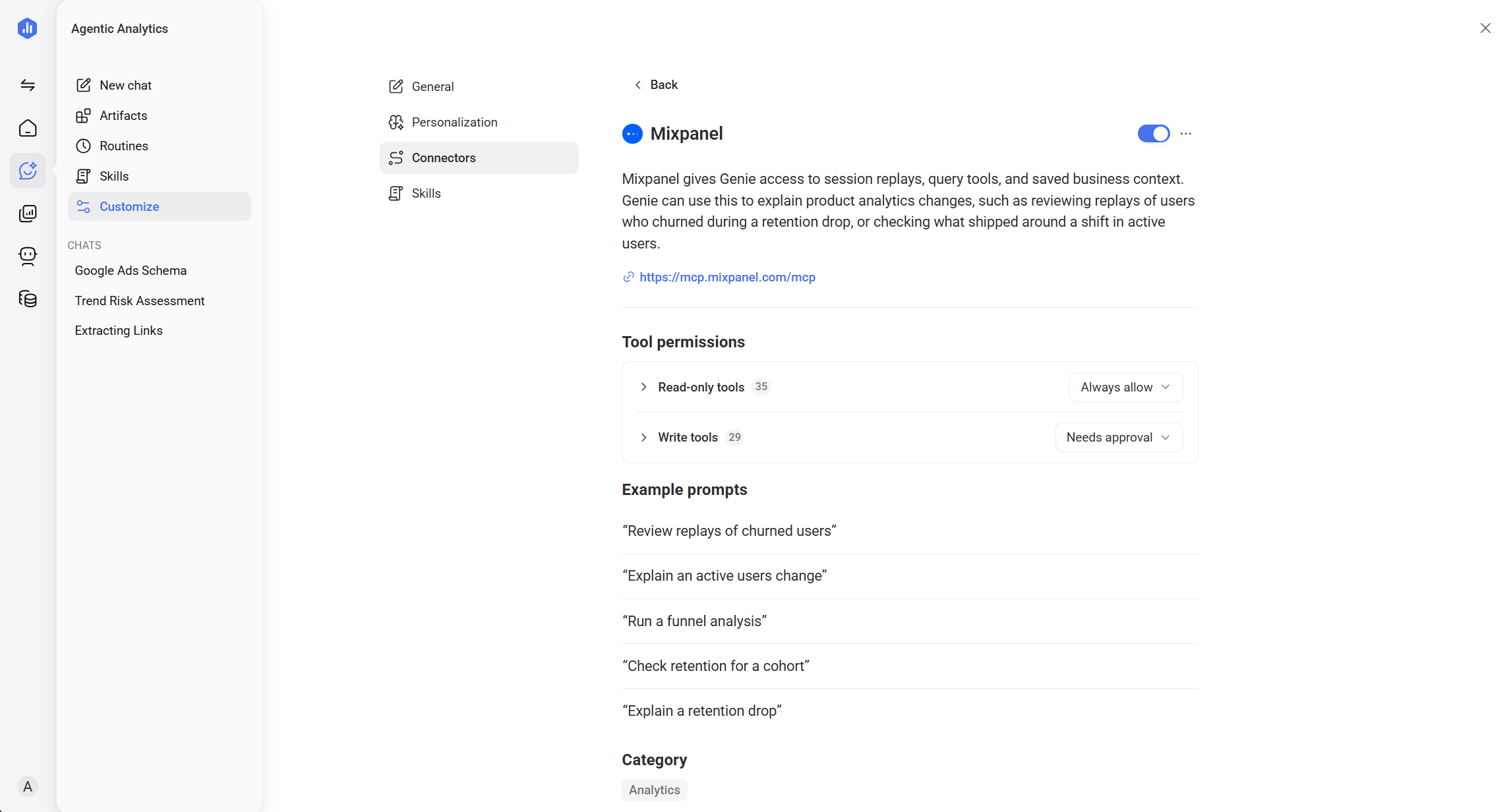
Task: Open the robot face icon in left rail
Action: 28,256
